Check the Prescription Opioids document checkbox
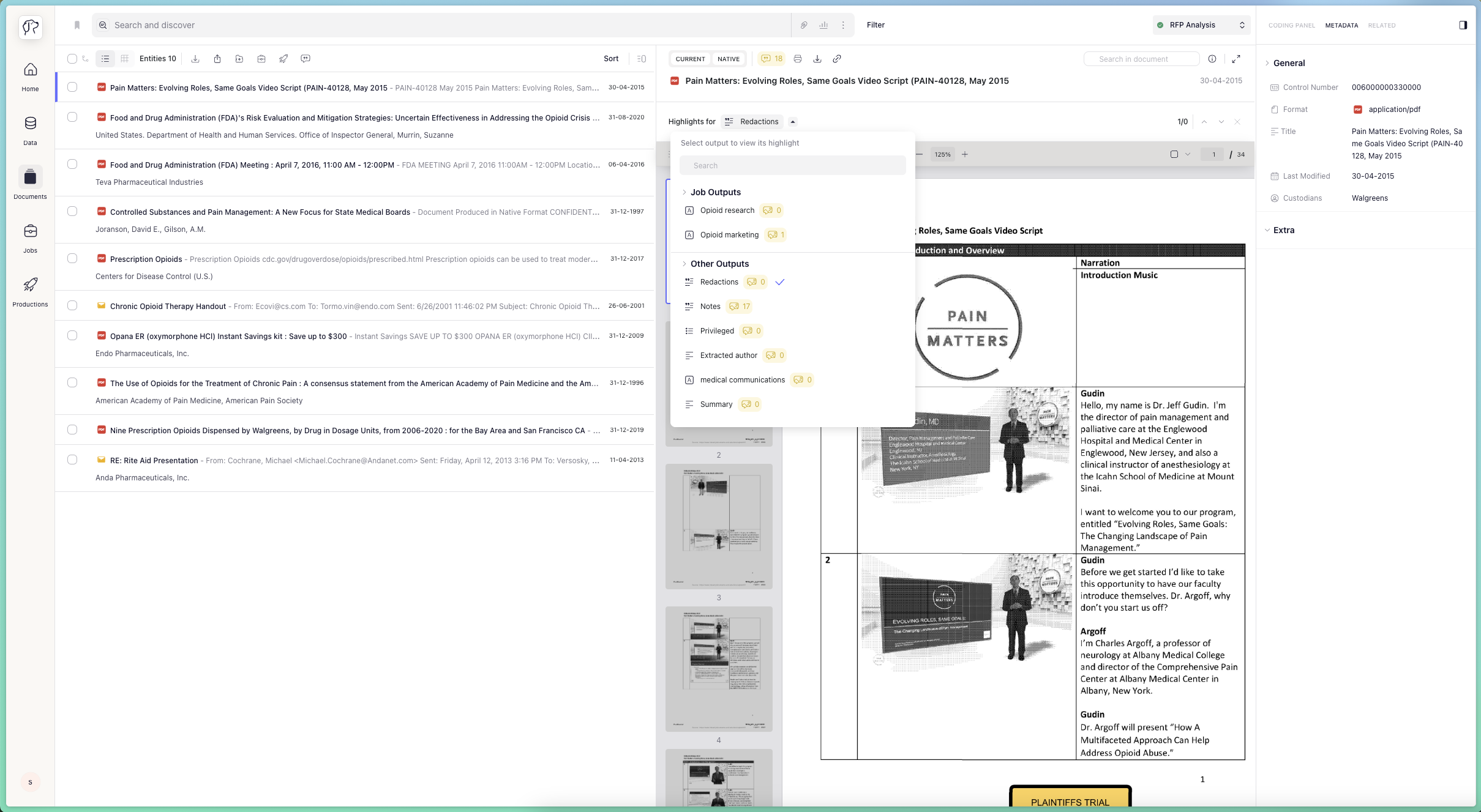This screenshot has width=1481, height=812. 72,258
